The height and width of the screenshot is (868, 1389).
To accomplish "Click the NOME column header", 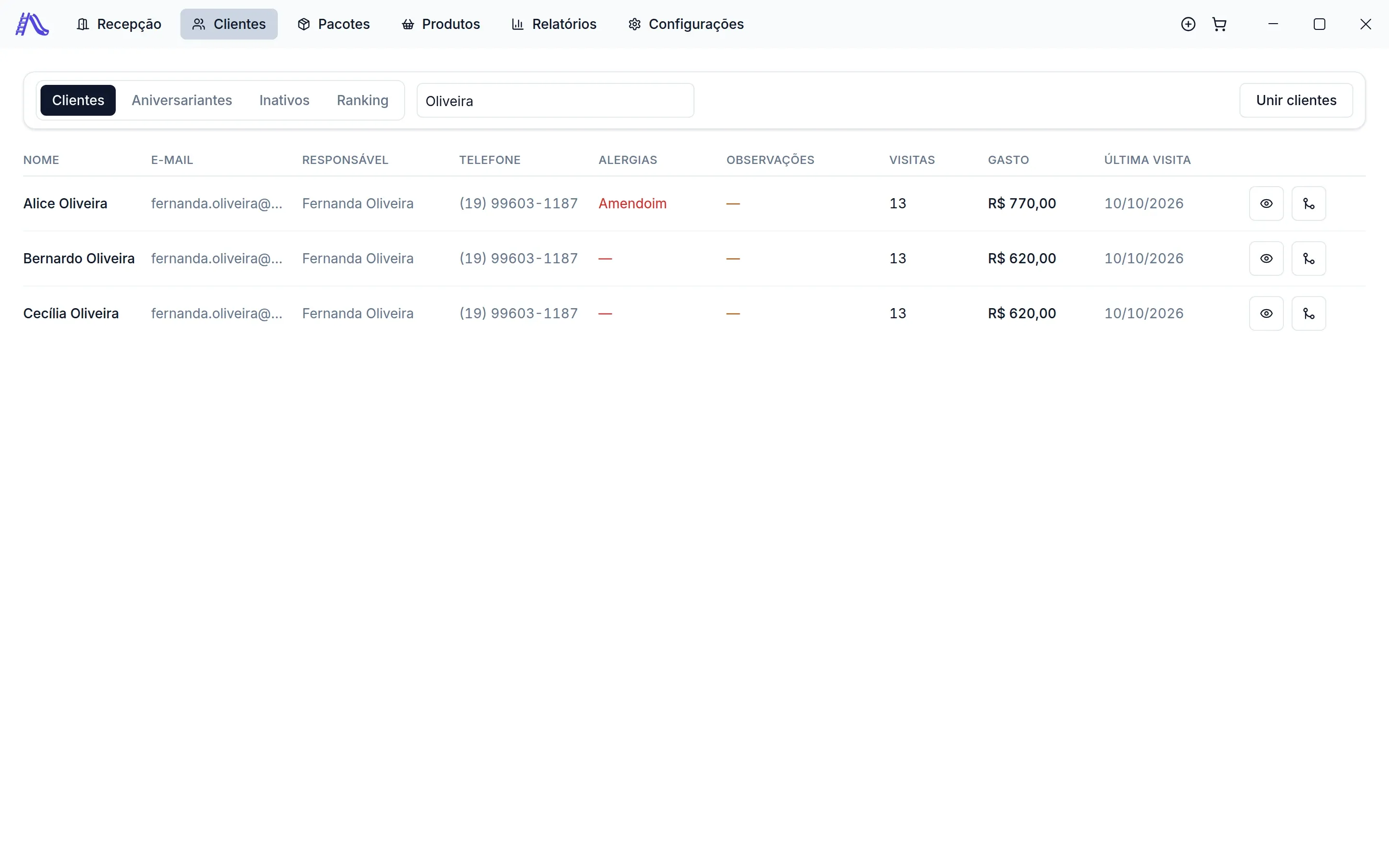I will click(x=41, y=160).
